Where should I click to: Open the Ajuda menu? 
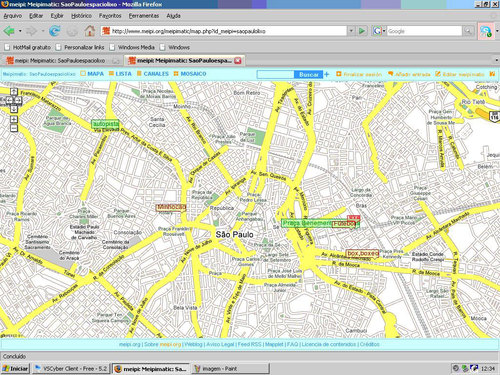point(173,16)
